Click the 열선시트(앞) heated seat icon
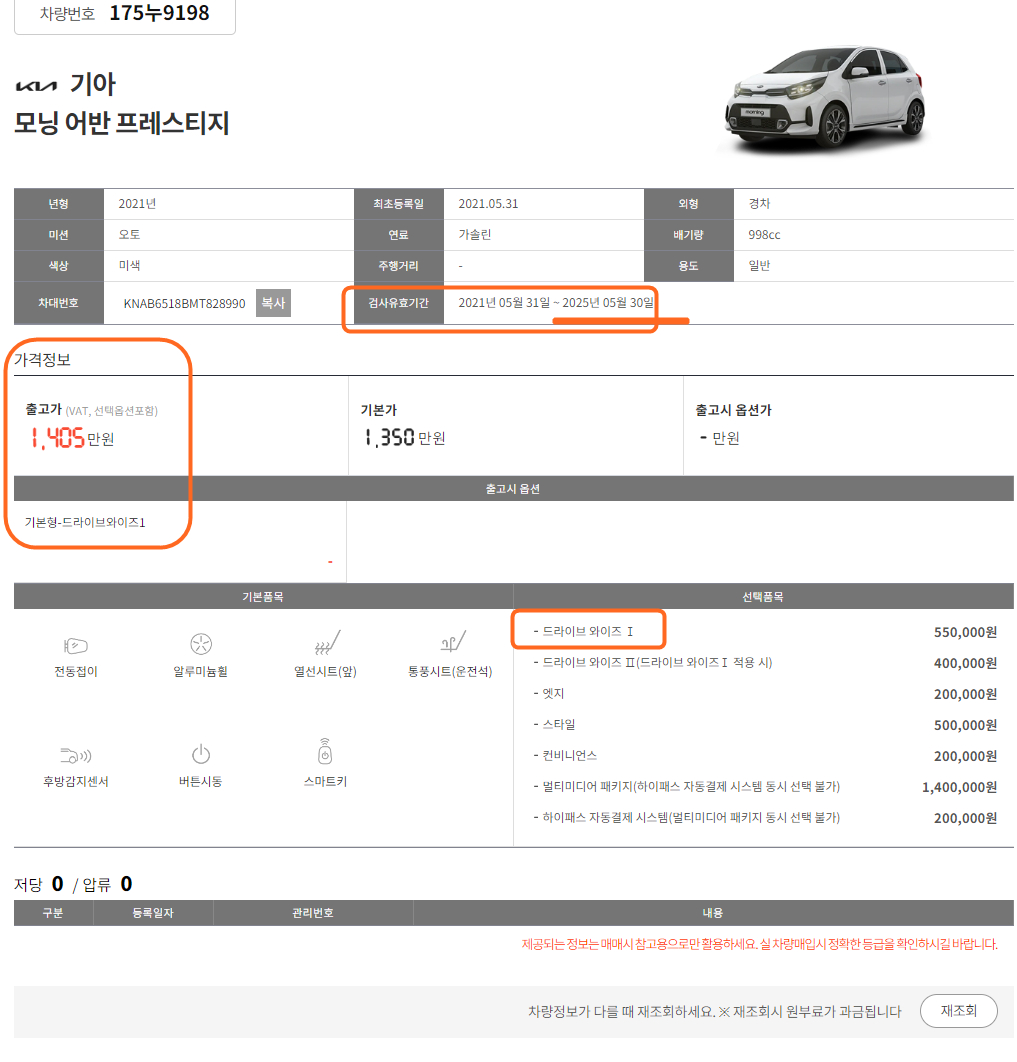 click(x=326, y=642)
